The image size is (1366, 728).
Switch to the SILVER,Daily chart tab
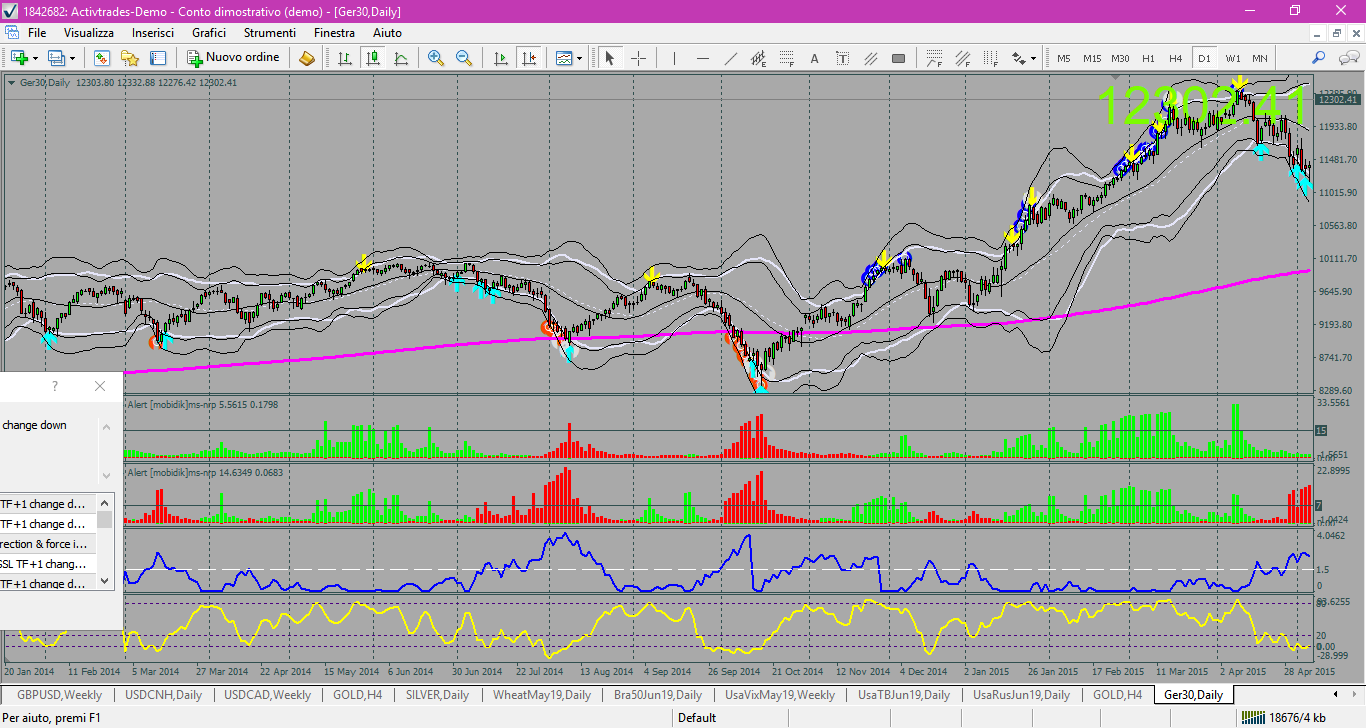coord(435,695)
